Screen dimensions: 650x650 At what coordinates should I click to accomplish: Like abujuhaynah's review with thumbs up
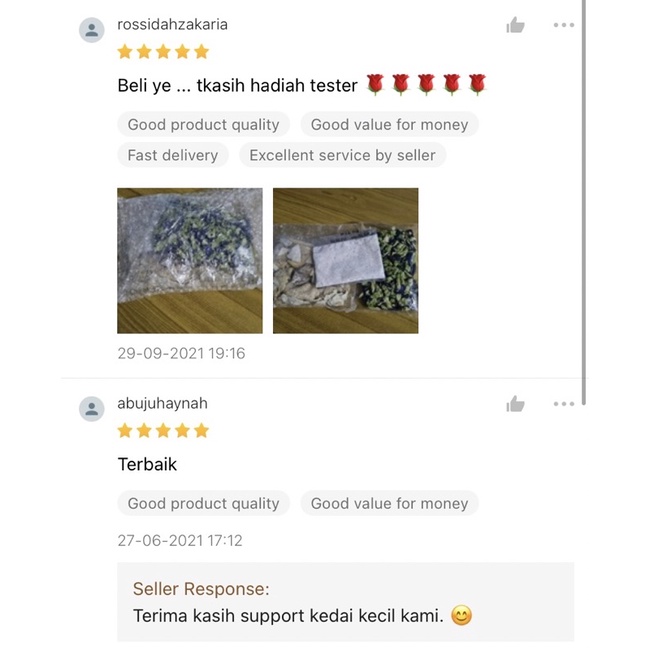click(x=515, y=404)
